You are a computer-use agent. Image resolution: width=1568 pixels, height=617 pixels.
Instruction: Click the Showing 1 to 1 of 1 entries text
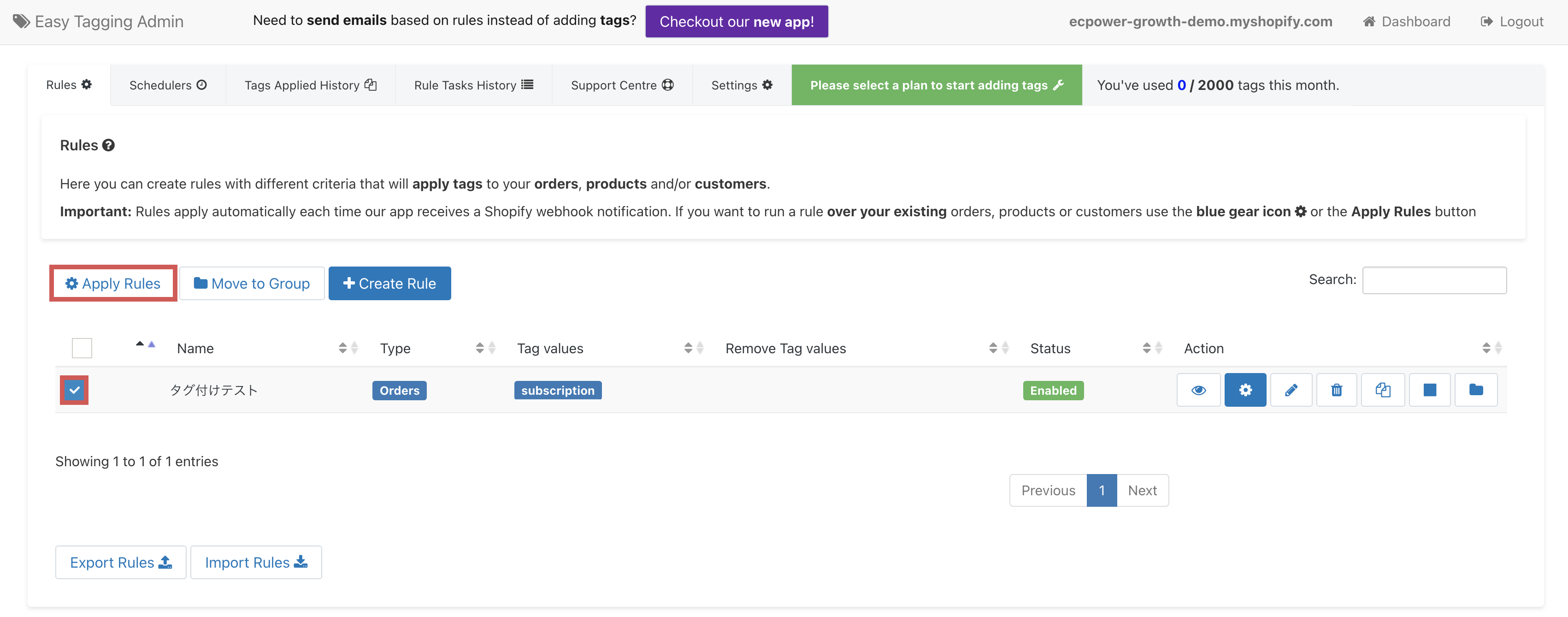tap(136, 461)
